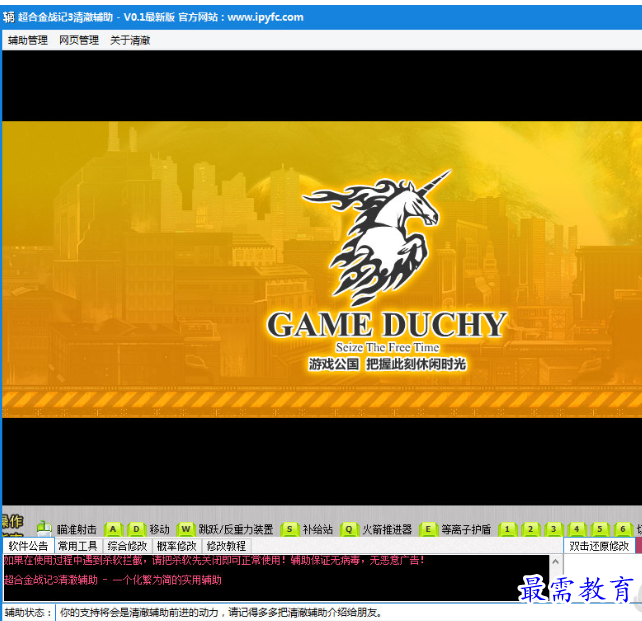Click the 一个化繁为简的实用辅助 announcement line
The width and height of the screenshot is (642, 621).
113,580
